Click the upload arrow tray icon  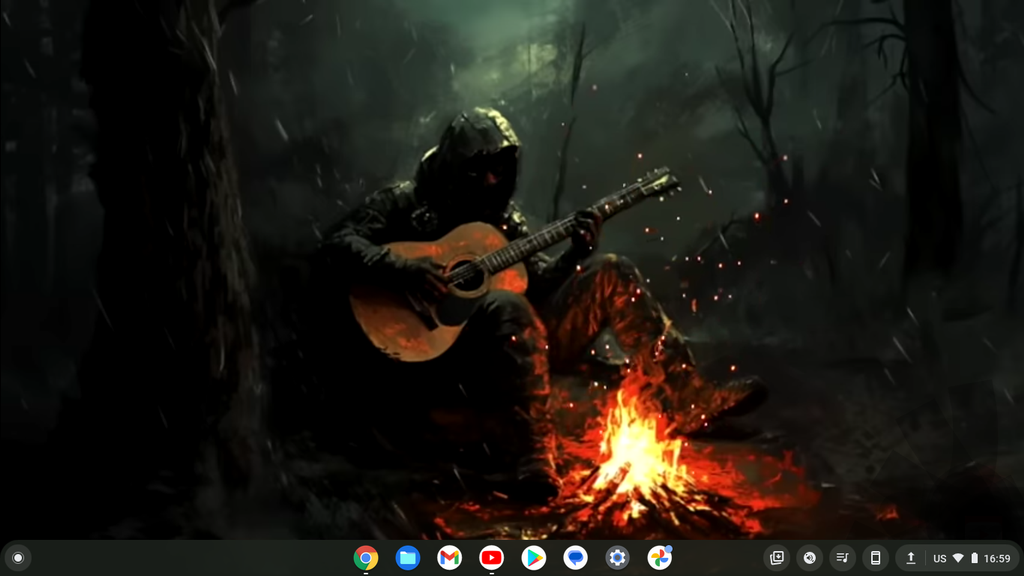[x=910, y=558]
